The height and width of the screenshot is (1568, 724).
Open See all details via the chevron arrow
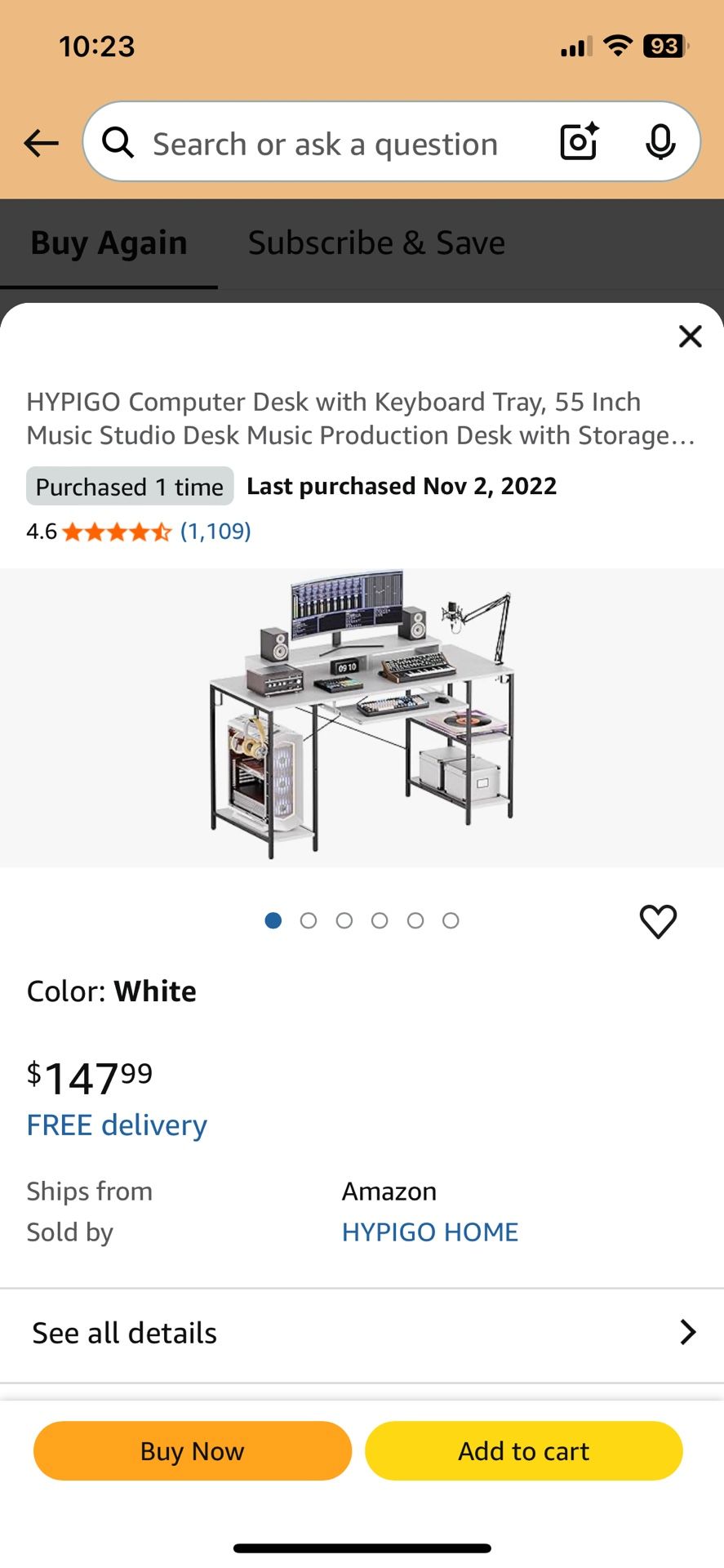pyautogui.click(x=688, y=1332)
